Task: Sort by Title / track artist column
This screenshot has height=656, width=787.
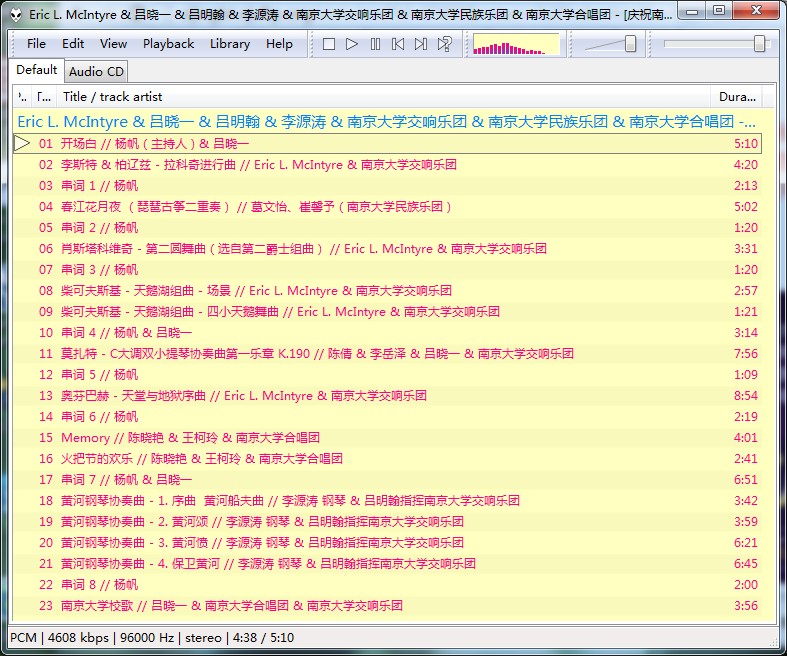Action: point(112,97)
